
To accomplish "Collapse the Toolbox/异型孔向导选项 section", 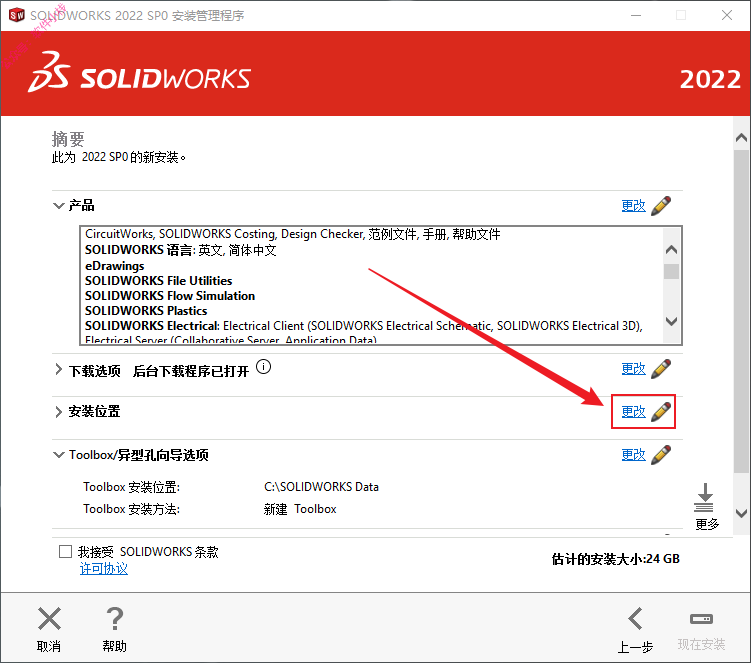I will pyautogui.click(x=58, y=455).
